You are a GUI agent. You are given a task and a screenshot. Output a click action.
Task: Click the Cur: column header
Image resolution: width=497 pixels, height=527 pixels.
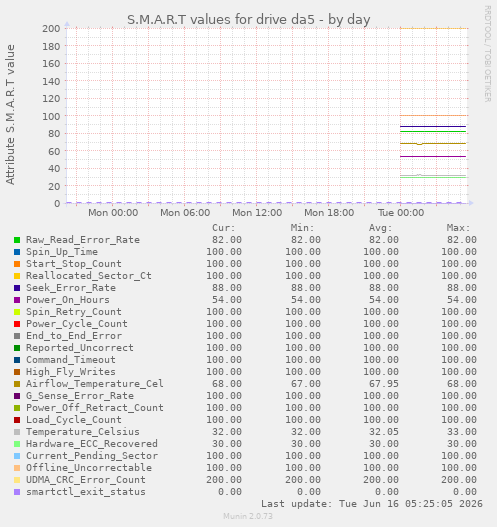[x=224, y=228]
